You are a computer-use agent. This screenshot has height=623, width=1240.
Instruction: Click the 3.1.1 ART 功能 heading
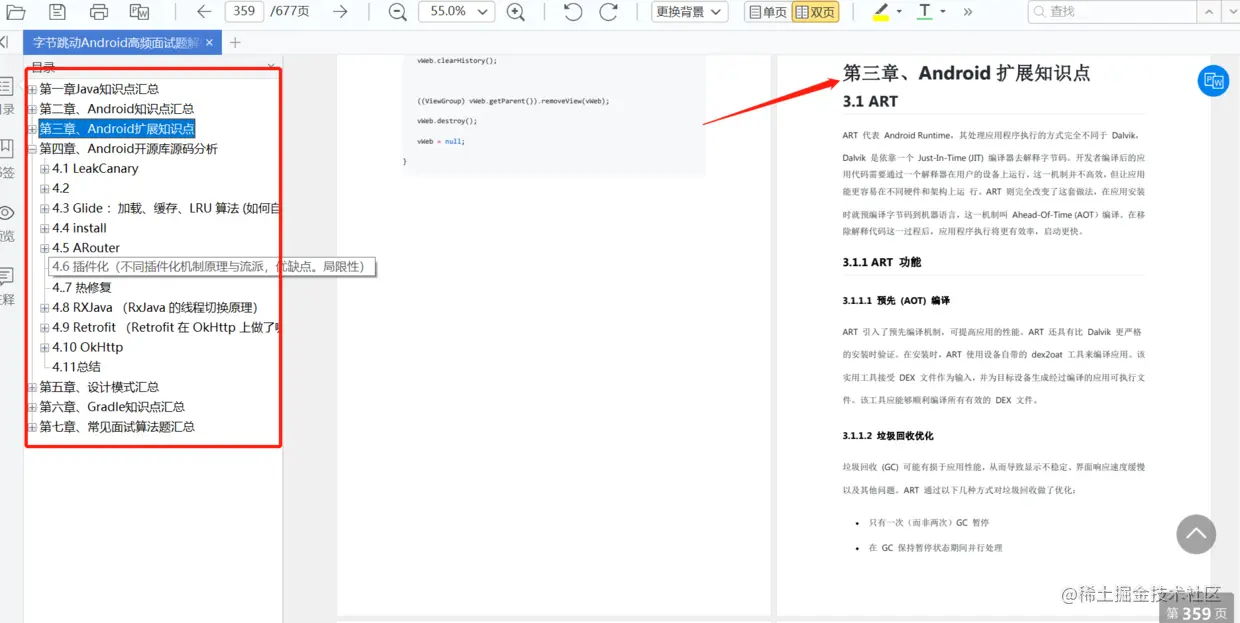[882, 262]
